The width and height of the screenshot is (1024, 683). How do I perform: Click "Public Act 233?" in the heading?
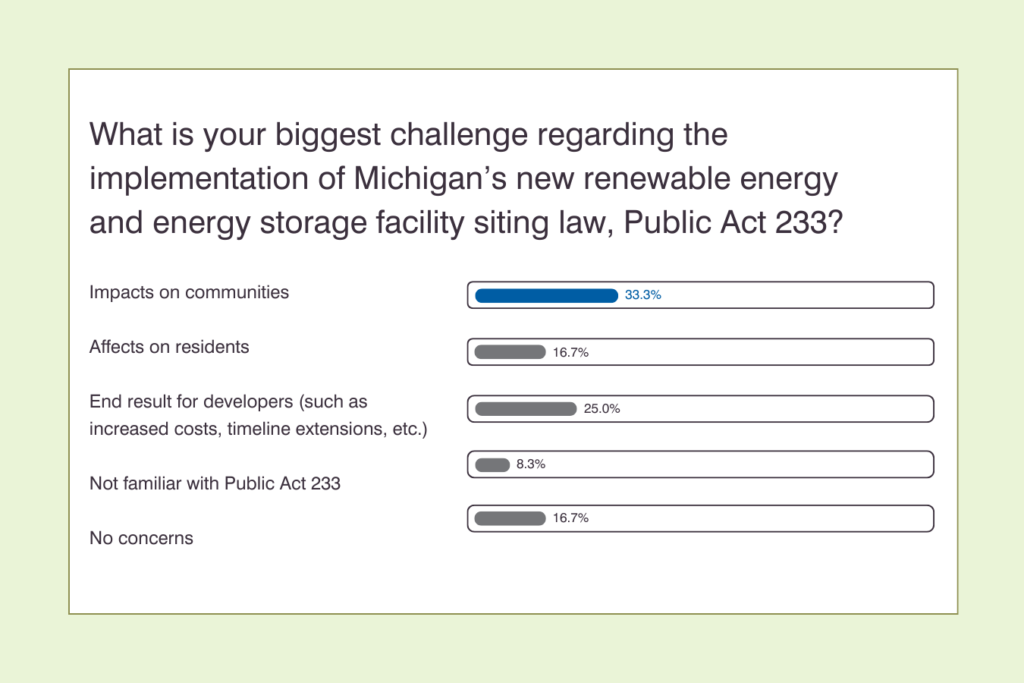pyautogui.click(x=732, y=223)
